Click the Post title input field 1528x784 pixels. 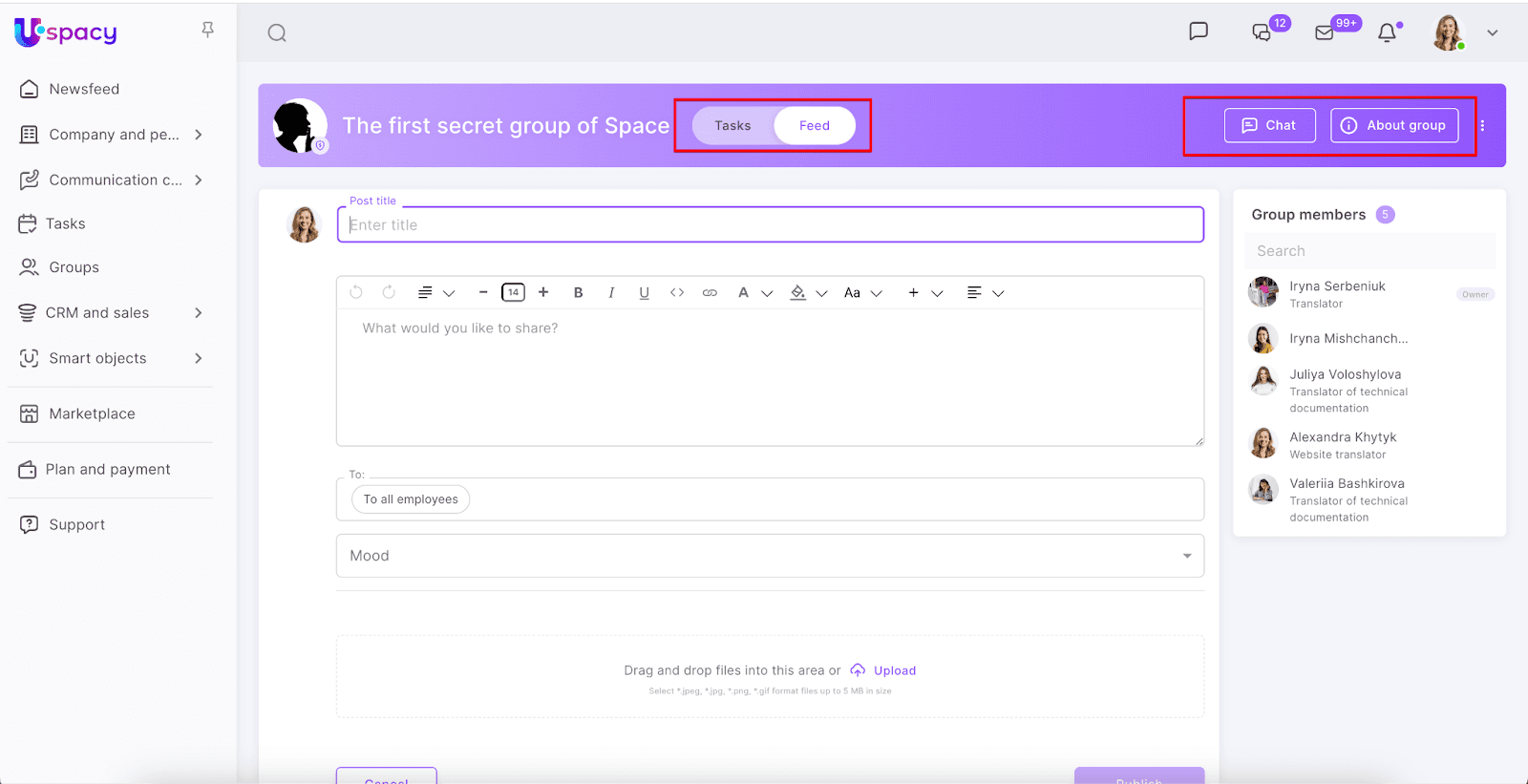click(x=770, y=225)
